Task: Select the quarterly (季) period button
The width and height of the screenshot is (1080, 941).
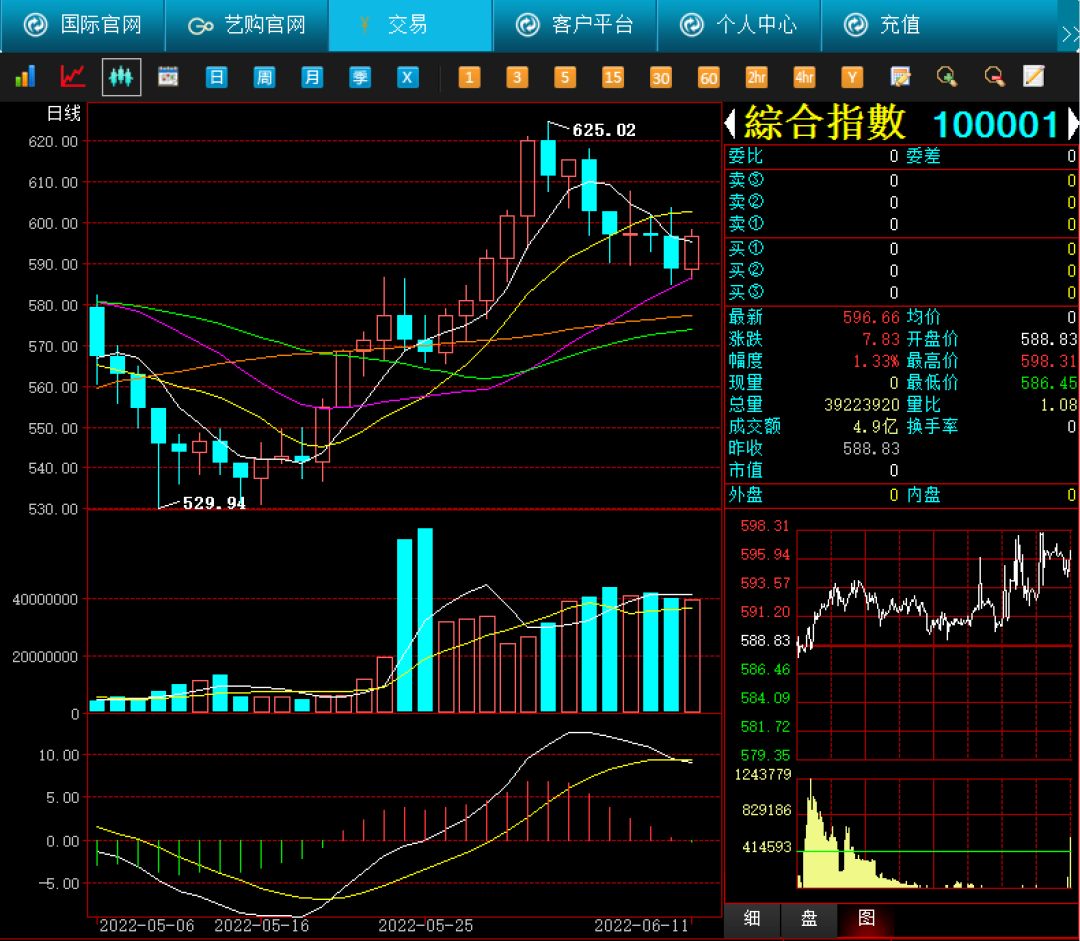Action: click(x=360, y=77)
